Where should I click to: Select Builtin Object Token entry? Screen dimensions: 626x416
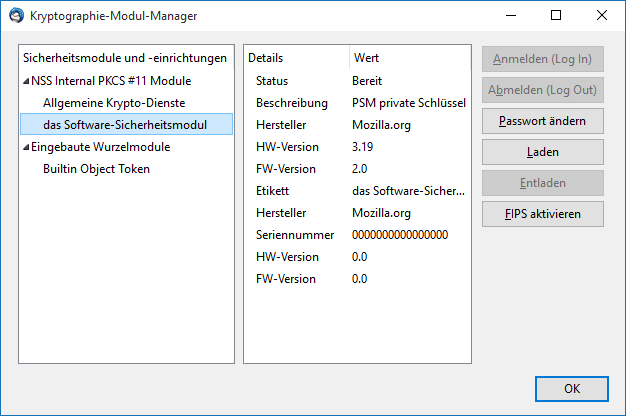click(x=96, y=169)
